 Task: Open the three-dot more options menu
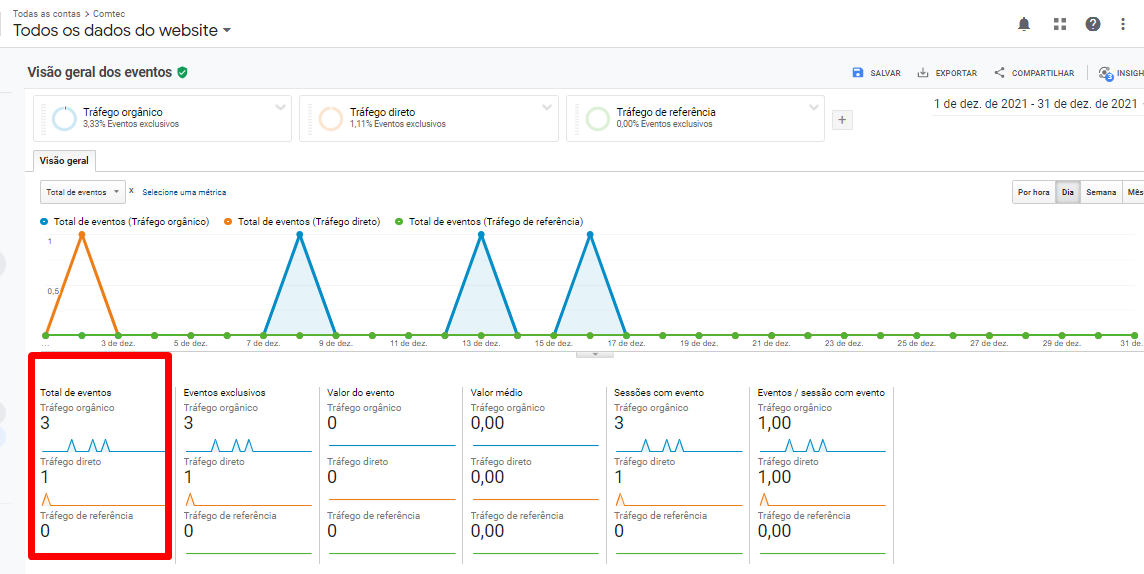coord(1124,24)
